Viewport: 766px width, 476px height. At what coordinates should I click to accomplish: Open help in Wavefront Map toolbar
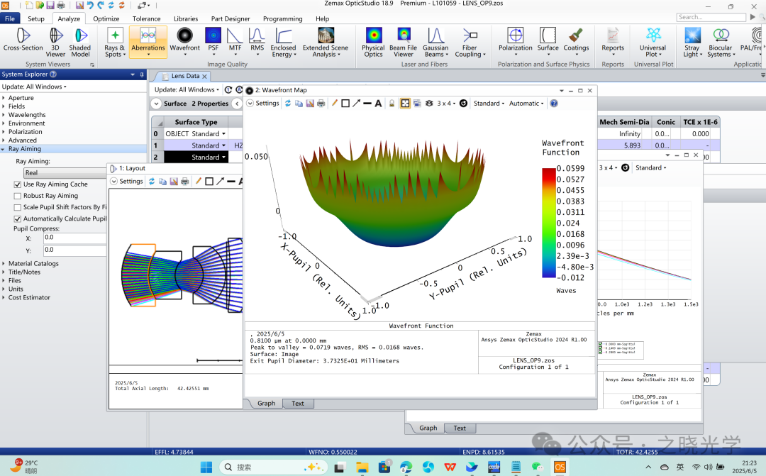tap(553, 103)
